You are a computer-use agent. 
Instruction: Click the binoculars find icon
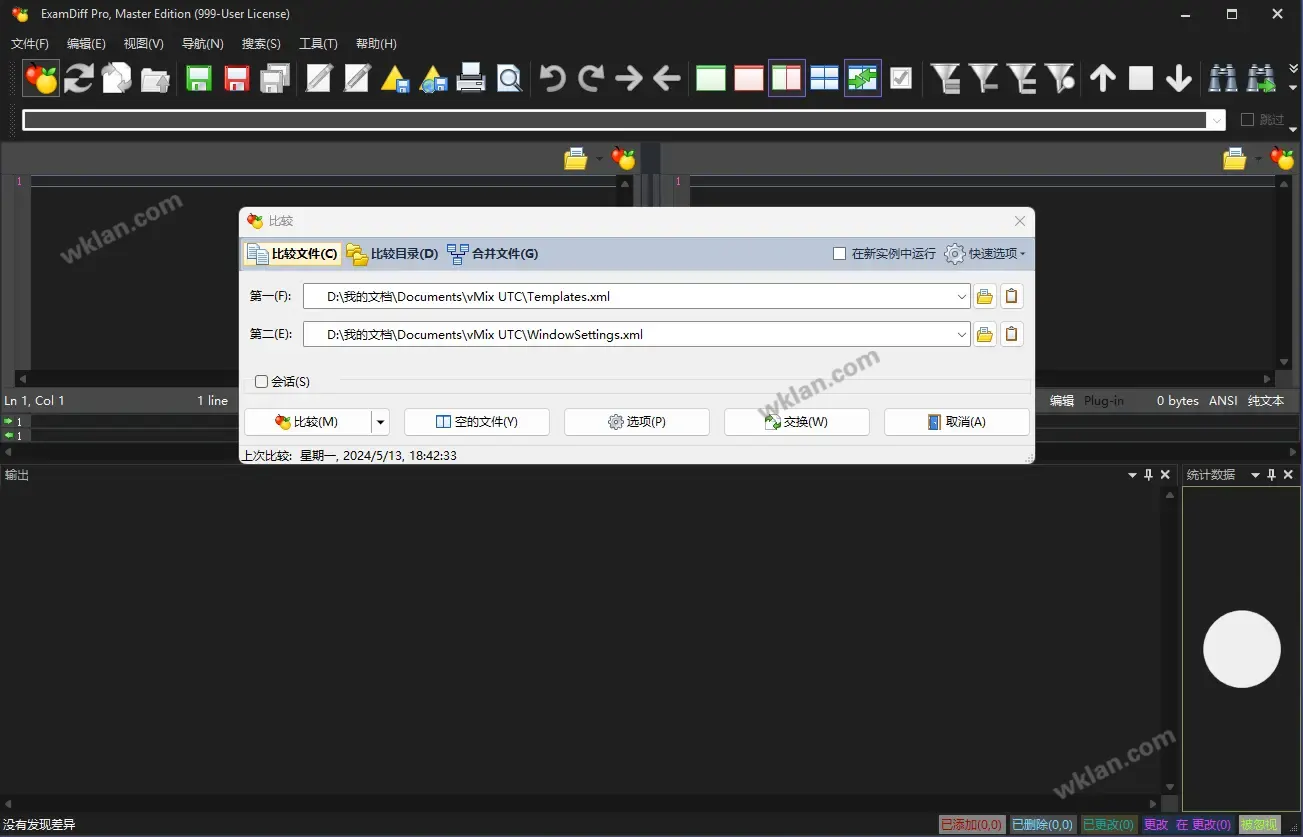[1223, 78]
